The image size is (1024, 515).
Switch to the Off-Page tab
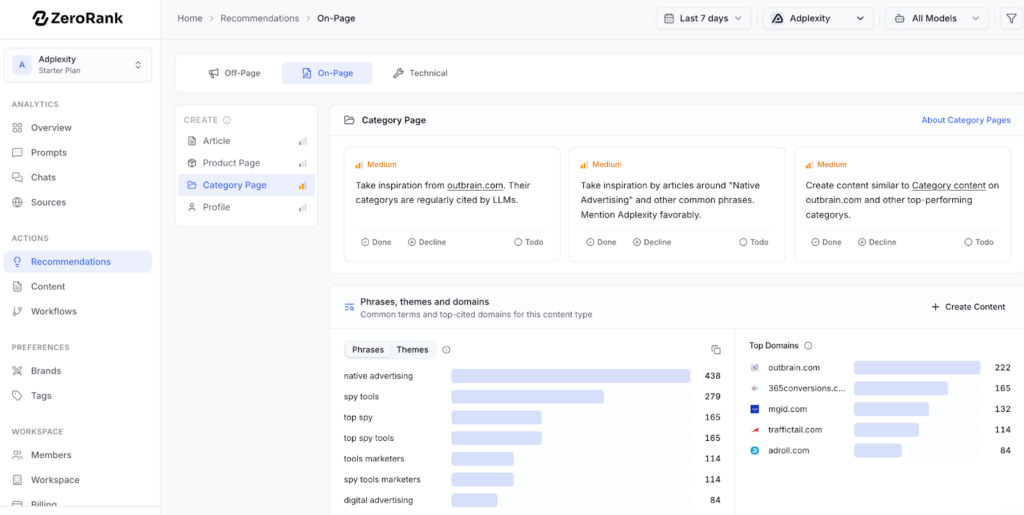point(234,73)
